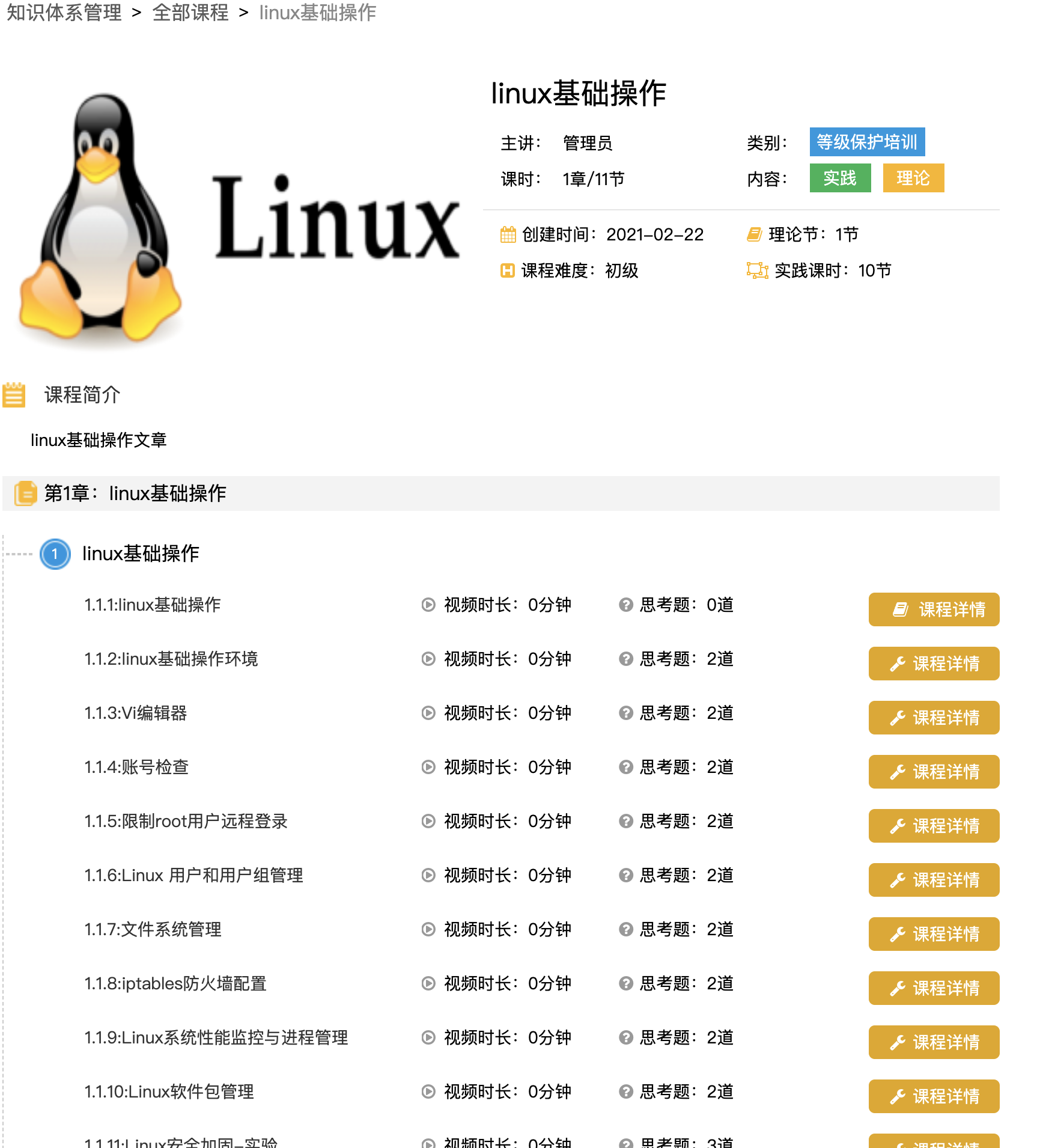Click the book icon next to 理论节
The image size is (1037, 1148).
(754, 234)
